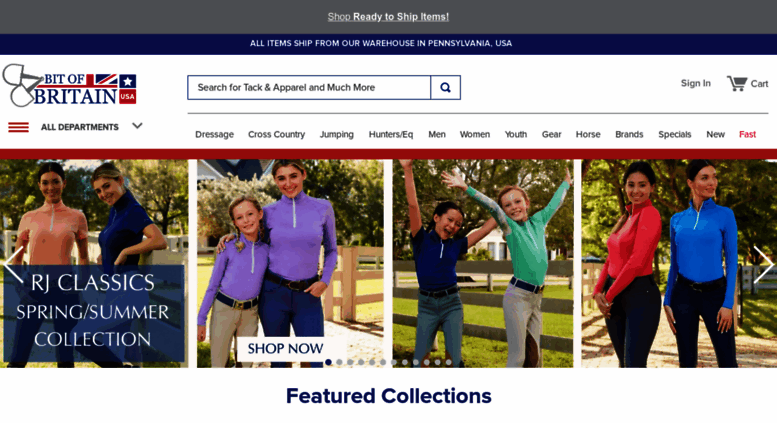Go to next slide with right arrow

click(x=764, y=264)
